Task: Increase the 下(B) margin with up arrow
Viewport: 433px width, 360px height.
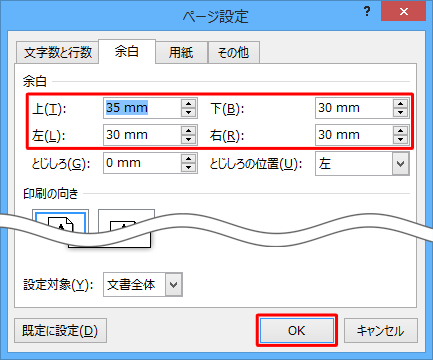Action: (x=401, y=103)
